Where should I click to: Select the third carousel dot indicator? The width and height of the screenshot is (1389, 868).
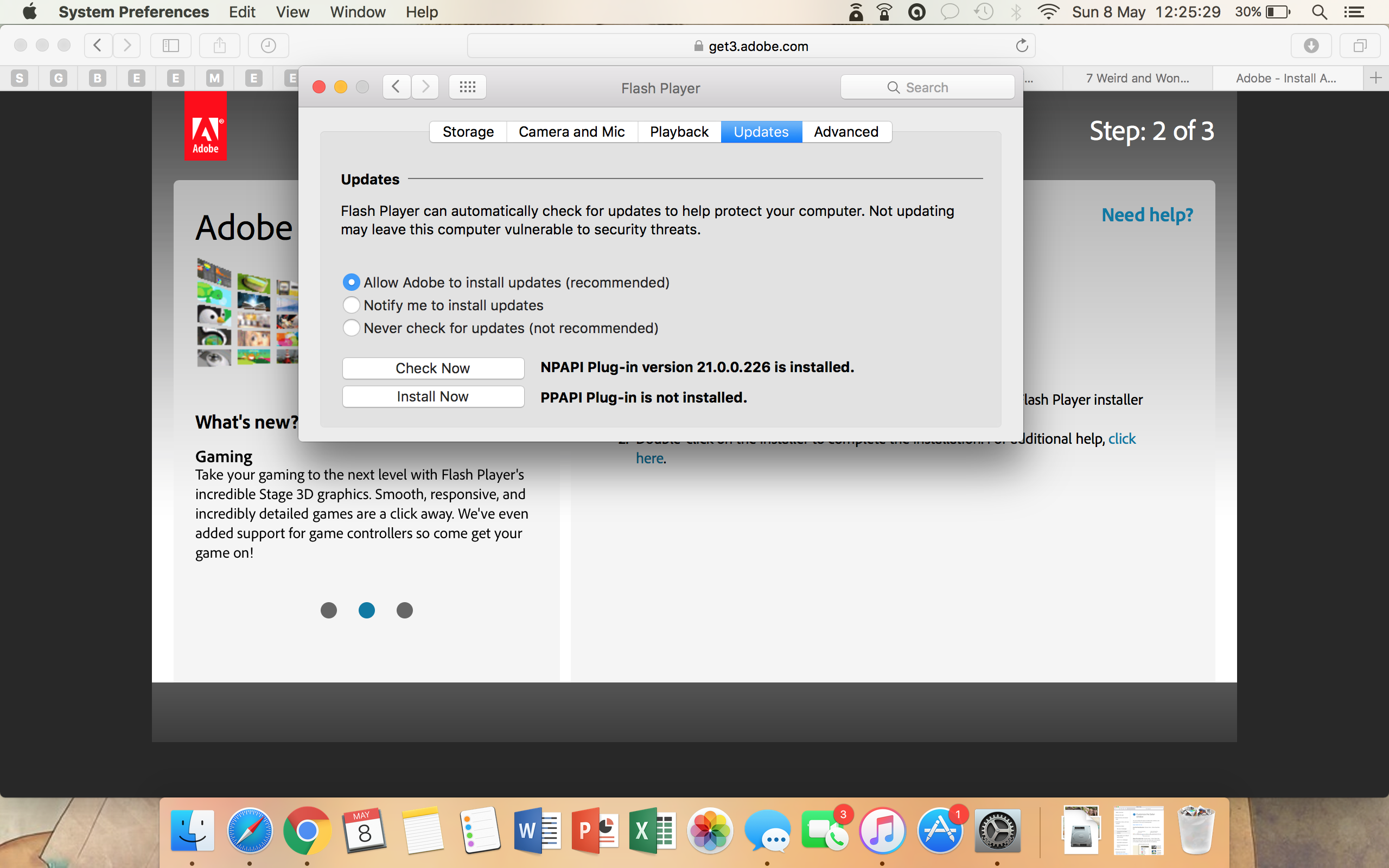coord(405,610)
